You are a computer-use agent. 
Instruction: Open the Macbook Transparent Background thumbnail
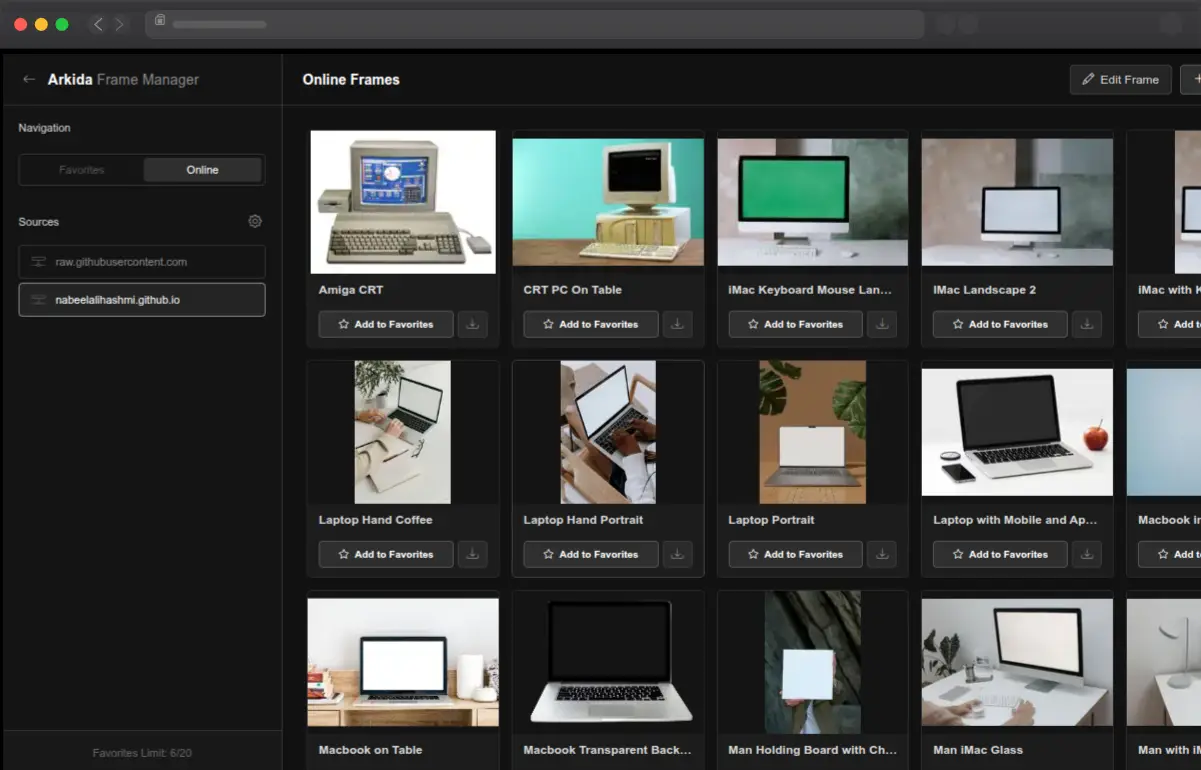608,662
